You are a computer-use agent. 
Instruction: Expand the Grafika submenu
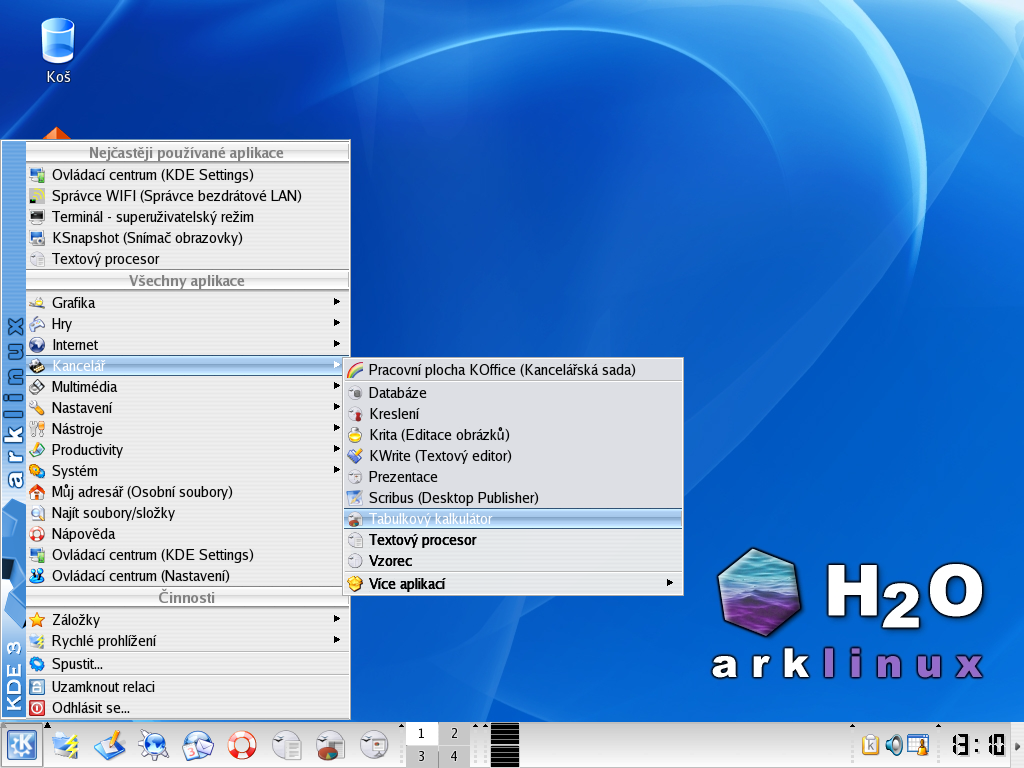pos(187,303)
